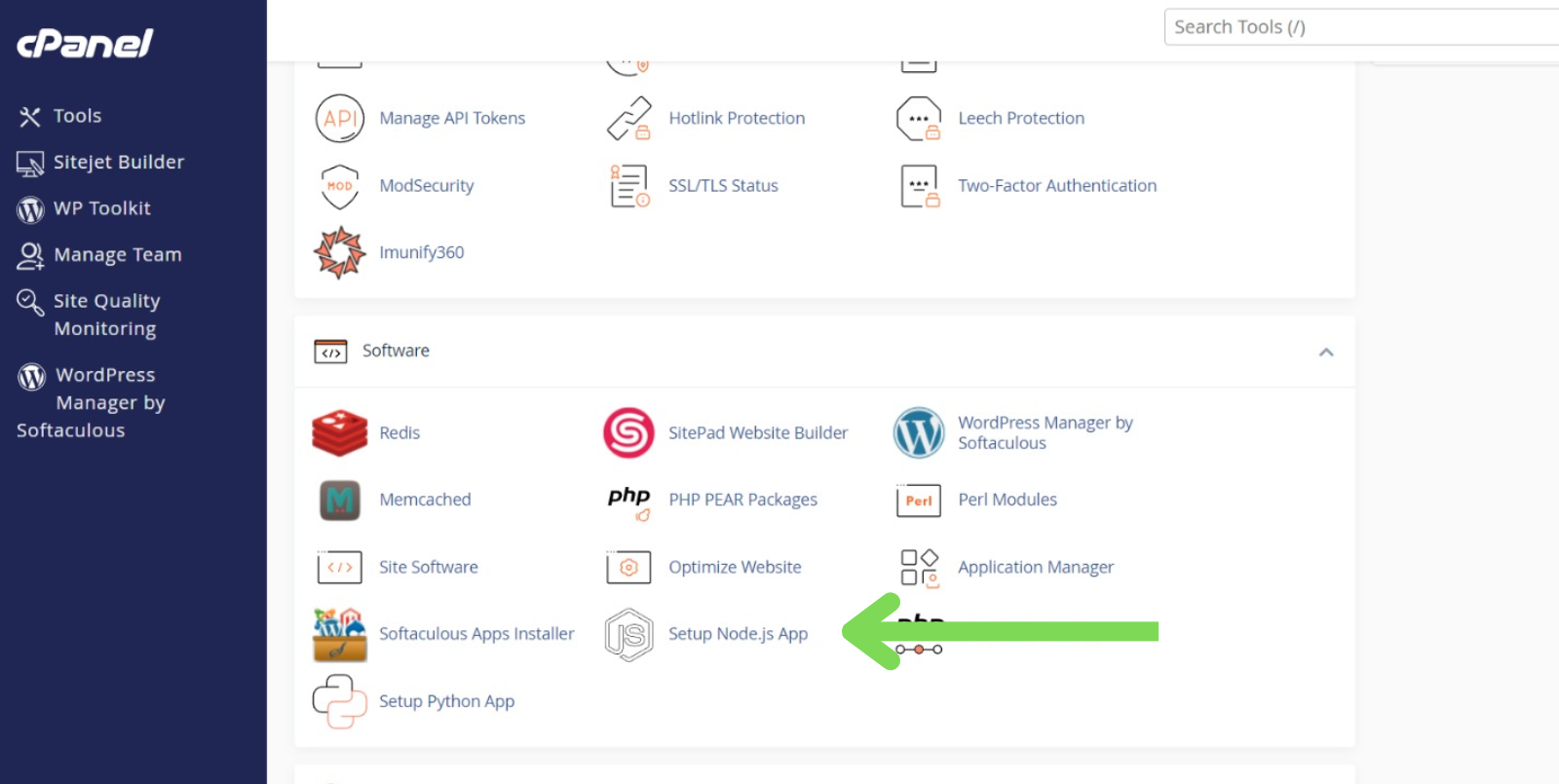Click the Setup Python App icon
The width and height of the screenshot is (1559, 784).
[339, 702]
